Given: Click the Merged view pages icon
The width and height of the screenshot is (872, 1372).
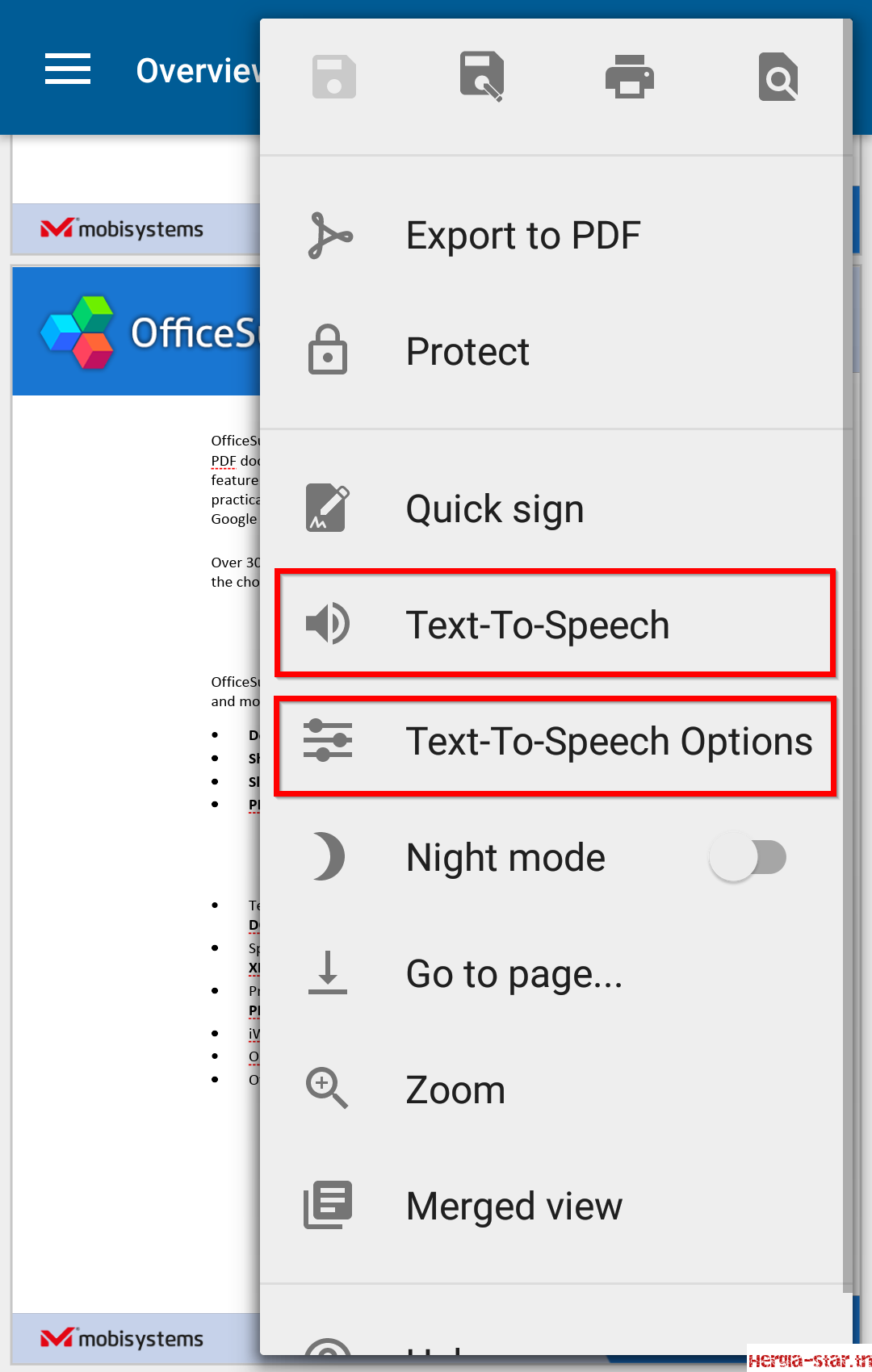Looking at the screenshot, I should click(328, 1204).
